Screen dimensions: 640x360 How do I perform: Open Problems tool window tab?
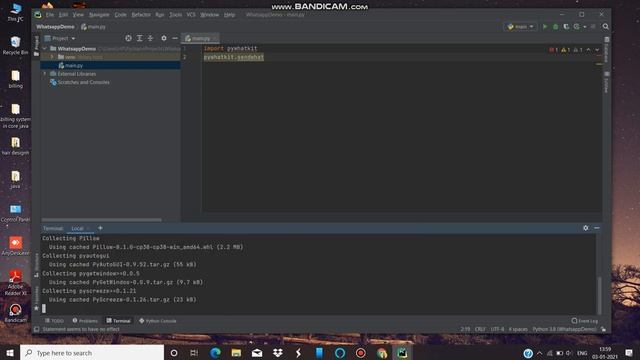pos(85,321)
